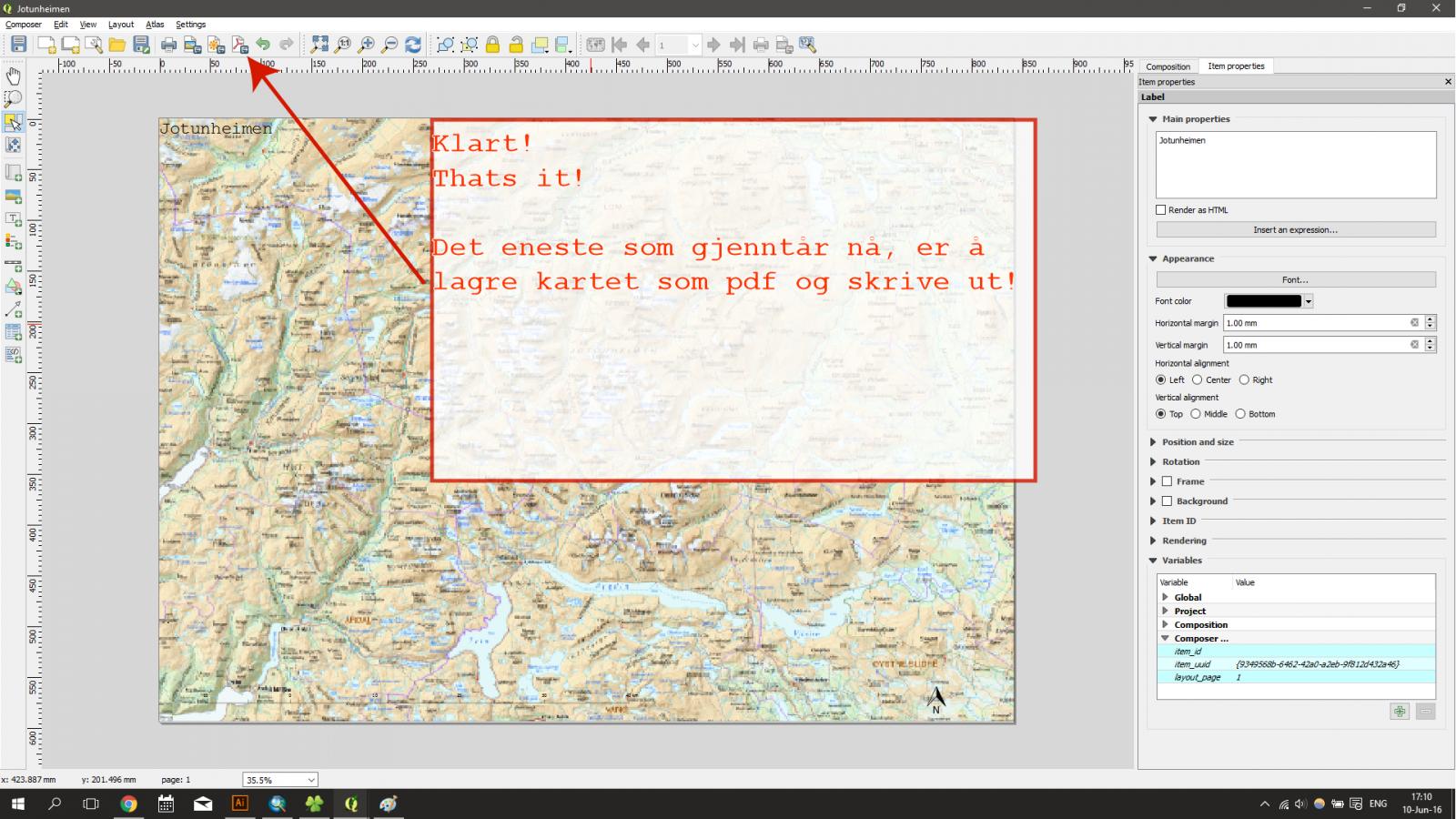Switch to the Composition tab
This screenshot has height=819, width=1456.
pos(1168,66)
